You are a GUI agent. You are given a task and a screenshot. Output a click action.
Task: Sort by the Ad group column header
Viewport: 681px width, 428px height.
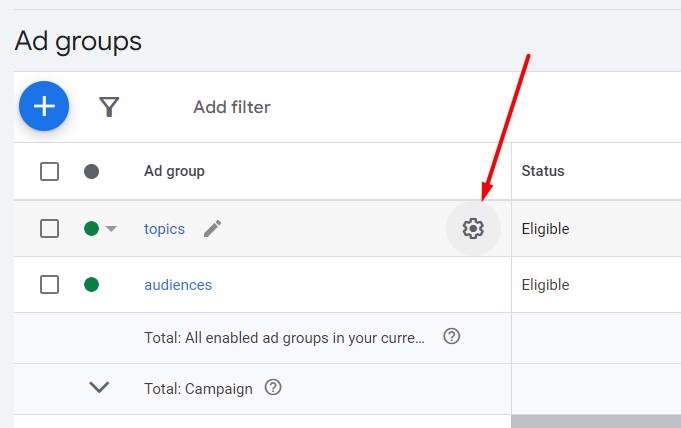tap(174, 171)
